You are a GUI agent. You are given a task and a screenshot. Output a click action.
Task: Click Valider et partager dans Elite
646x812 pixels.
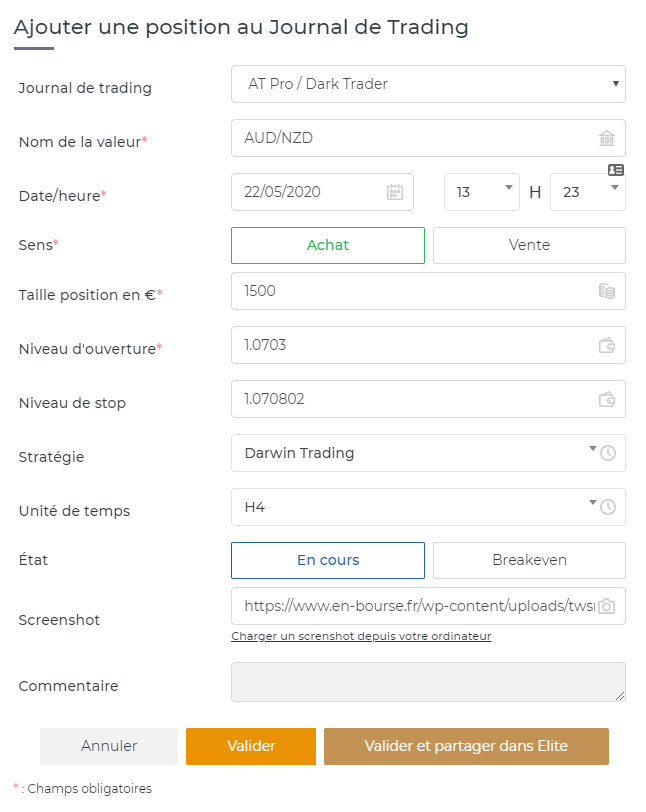[x=466, y=746]
